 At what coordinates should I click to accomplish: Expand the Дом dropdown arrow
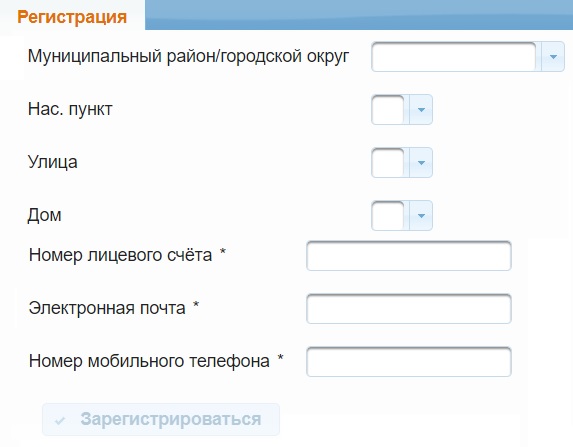coord(421,216)
